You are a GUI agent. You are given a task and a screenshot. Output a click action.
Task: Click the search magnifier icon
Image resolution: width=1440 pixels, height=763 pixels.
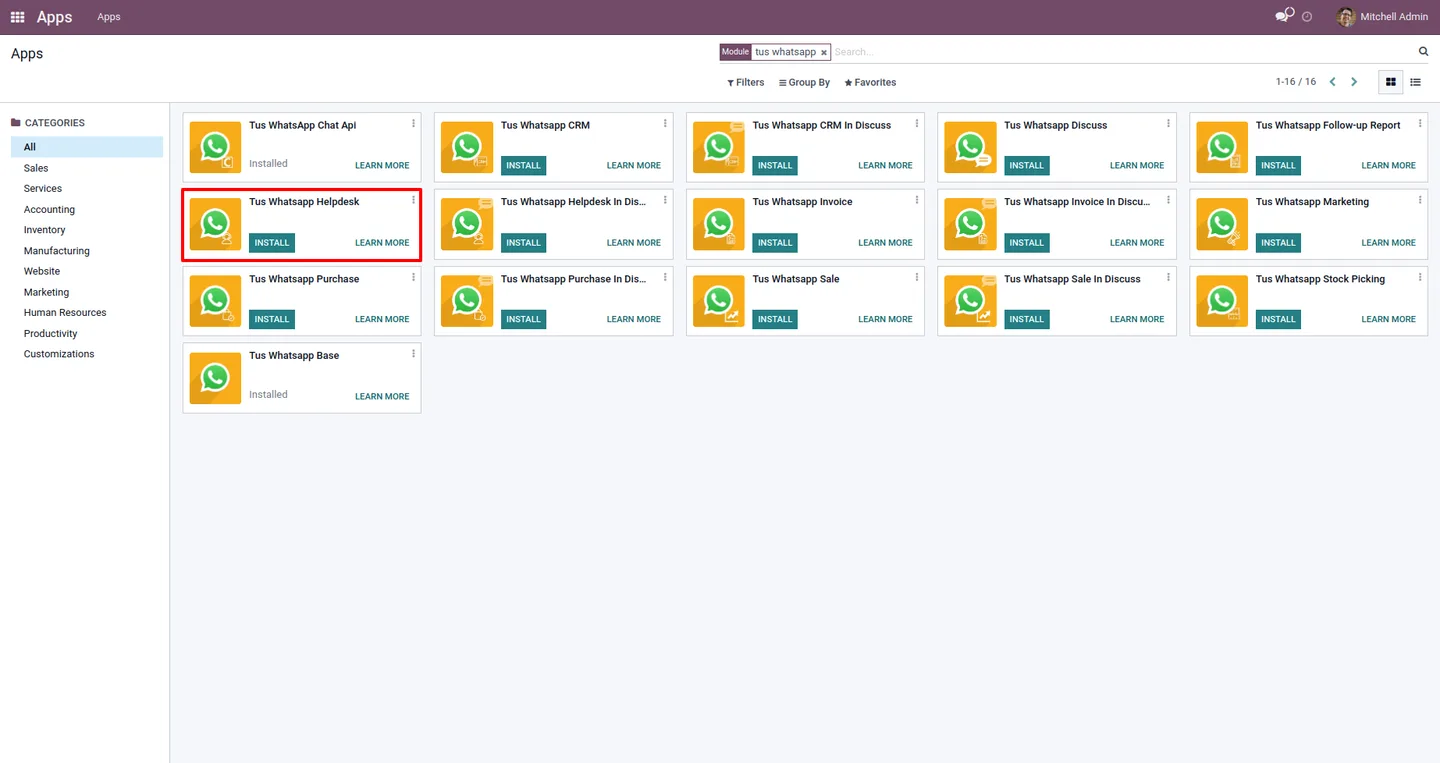click(x=1424, y=51)
